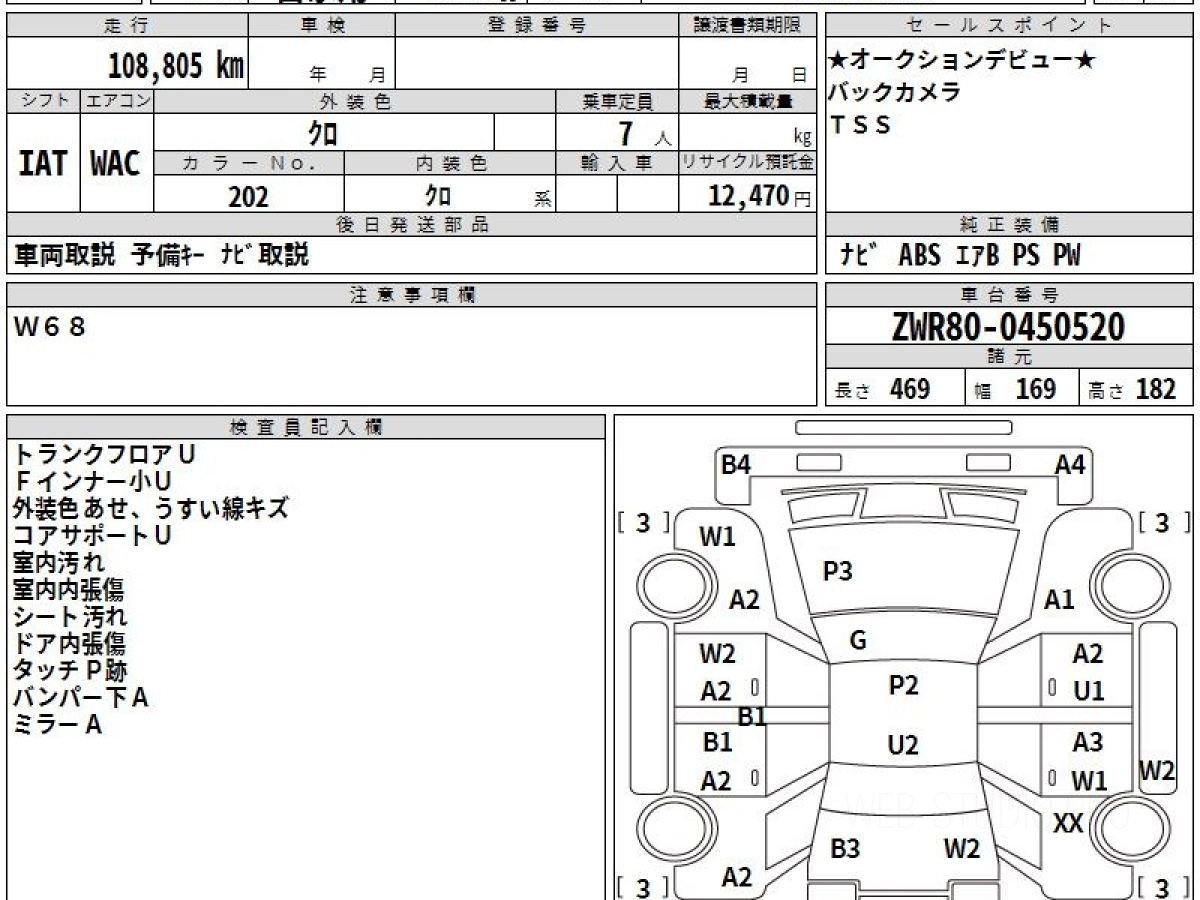Image resolution: width=1200 pixels, height=900 pixels.
Task: Select the P3 mark on the hood
Action: pyautogui.click(x=837, y=571)
